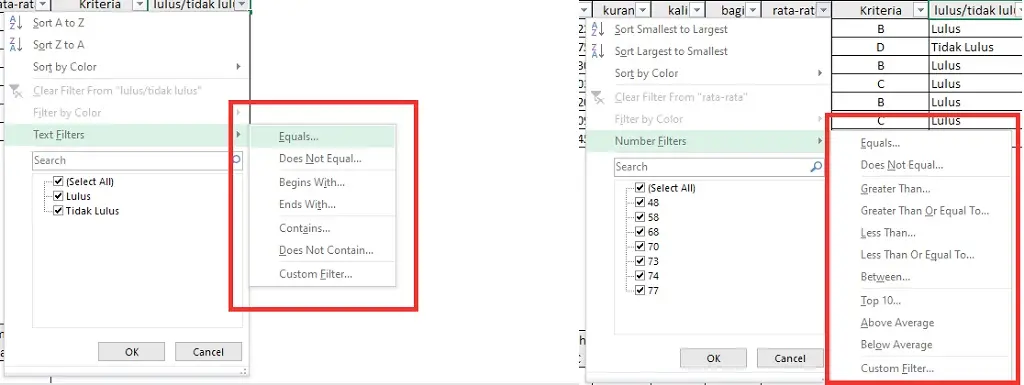This screenshot has height=385, width=1024.
Task: Open Custom Filter... in Text Filters submenu
Action: click(323, 274)
